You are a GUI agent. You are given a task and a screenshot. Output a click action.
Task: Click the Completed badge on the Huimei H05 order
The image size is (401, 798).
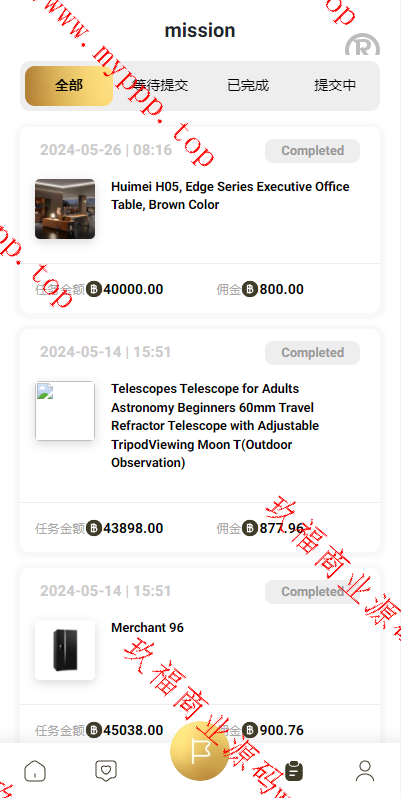312,151
